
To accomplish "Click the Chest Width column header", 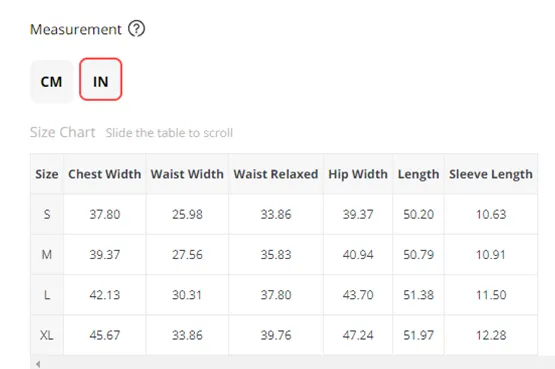I will [104, 174].
